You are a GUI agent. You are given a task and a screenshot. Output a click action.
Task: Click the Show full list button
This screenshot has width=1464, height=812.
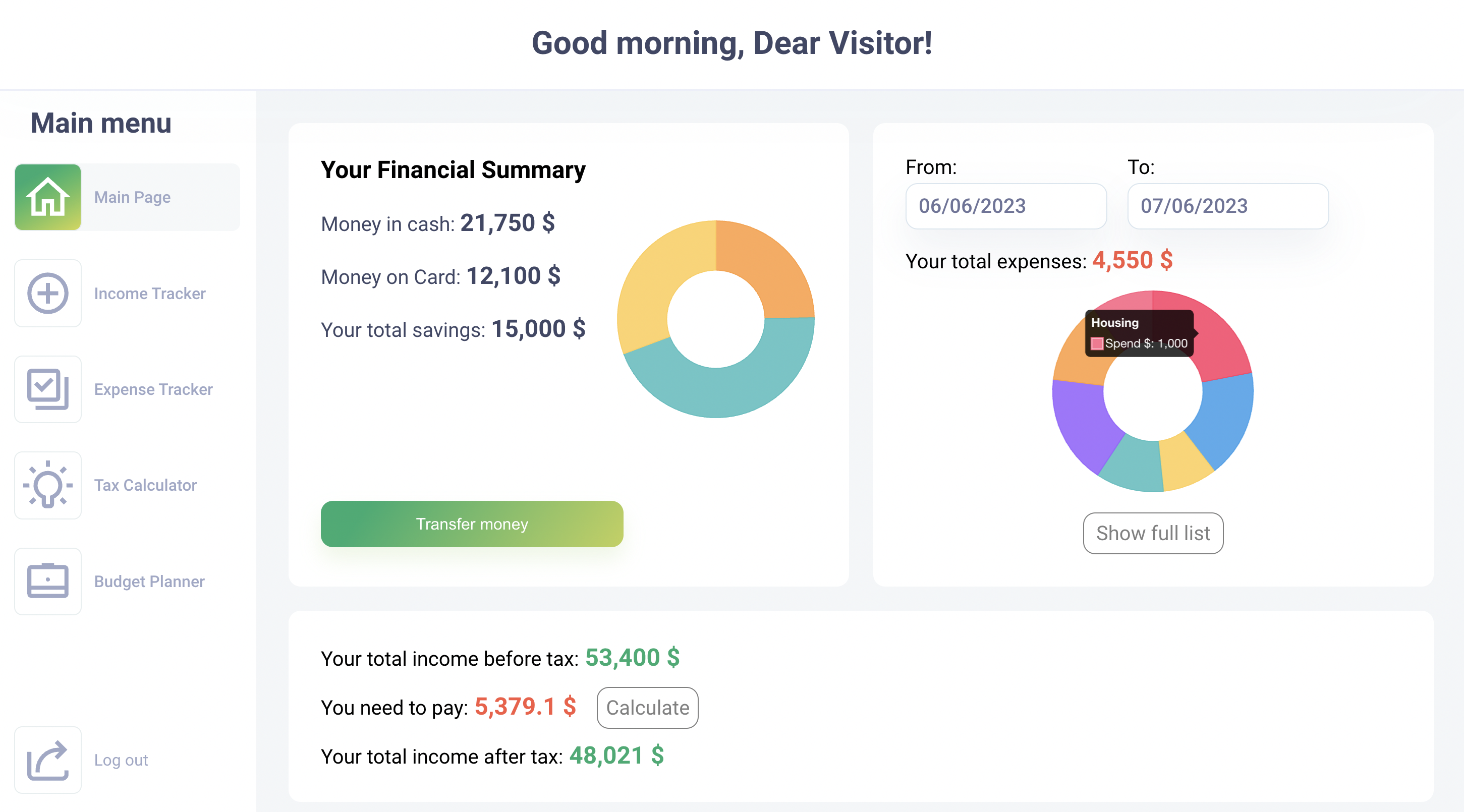coord(1153,533)
